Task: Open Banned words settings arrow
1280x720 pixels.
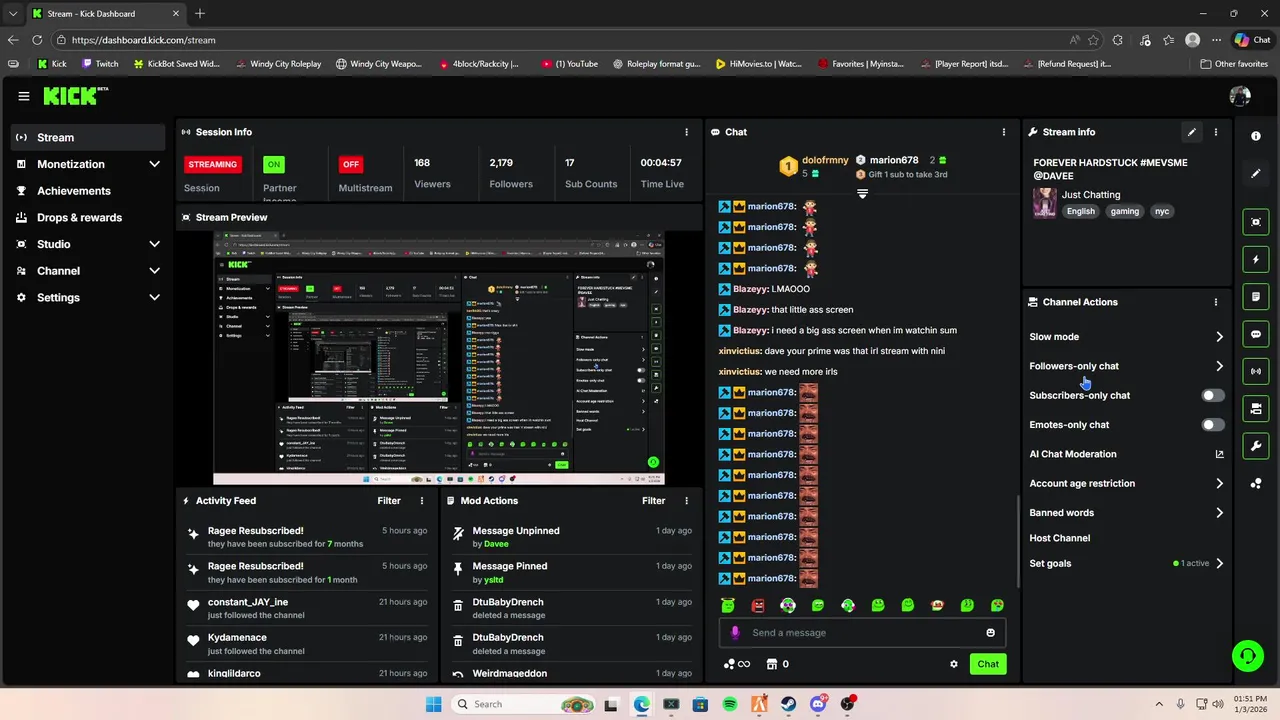Action: tap(1219, 513)
